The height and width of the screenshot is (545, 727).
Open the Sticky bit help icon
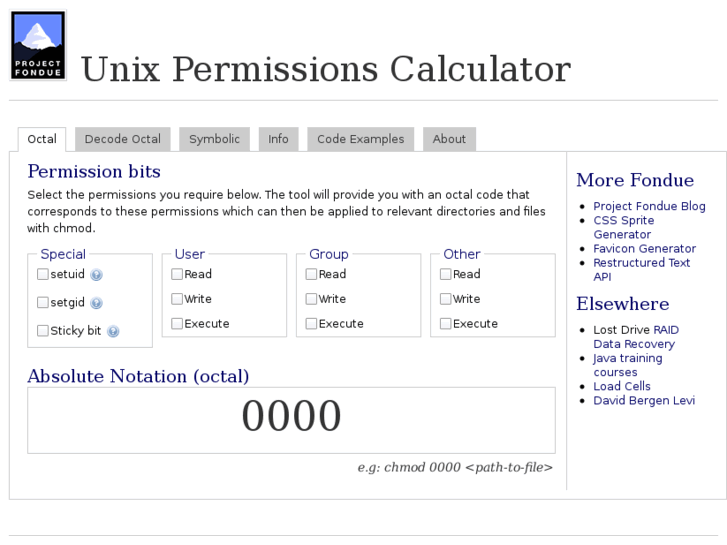point(113,331)
